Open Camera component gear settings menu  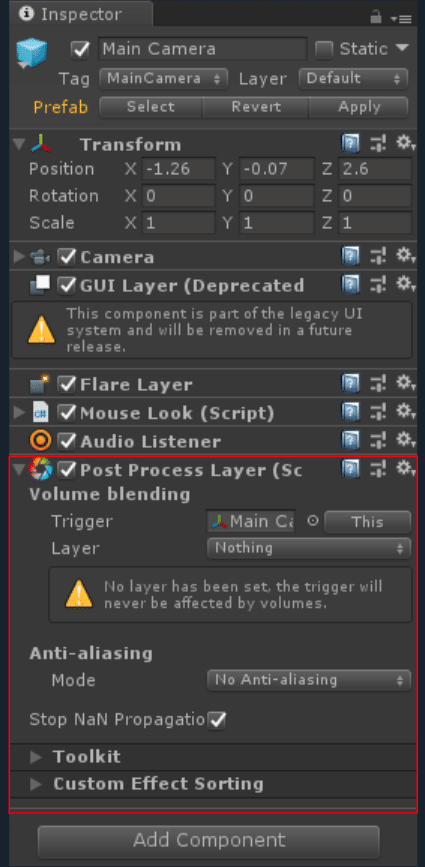(x=406, y=256)
